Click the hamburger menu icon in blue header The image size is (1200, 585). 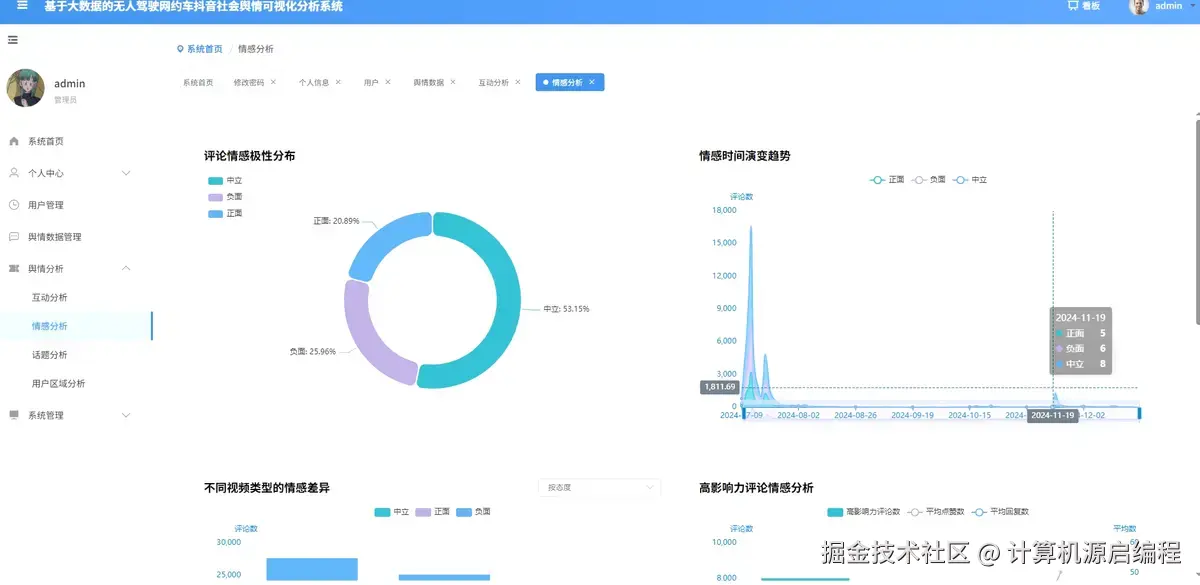coord(20,7)
